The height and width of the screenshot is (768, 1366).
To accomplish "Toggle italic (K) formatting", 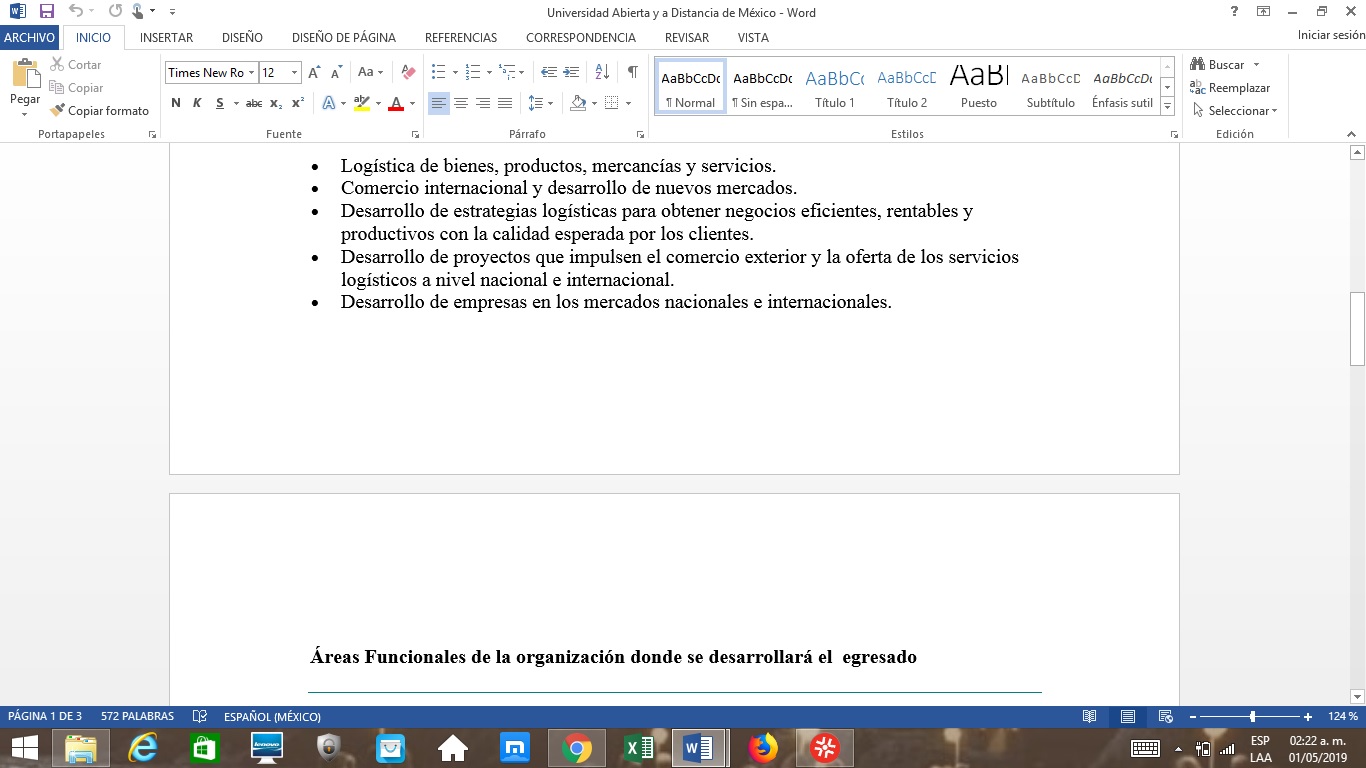I will tap(197, 103).
